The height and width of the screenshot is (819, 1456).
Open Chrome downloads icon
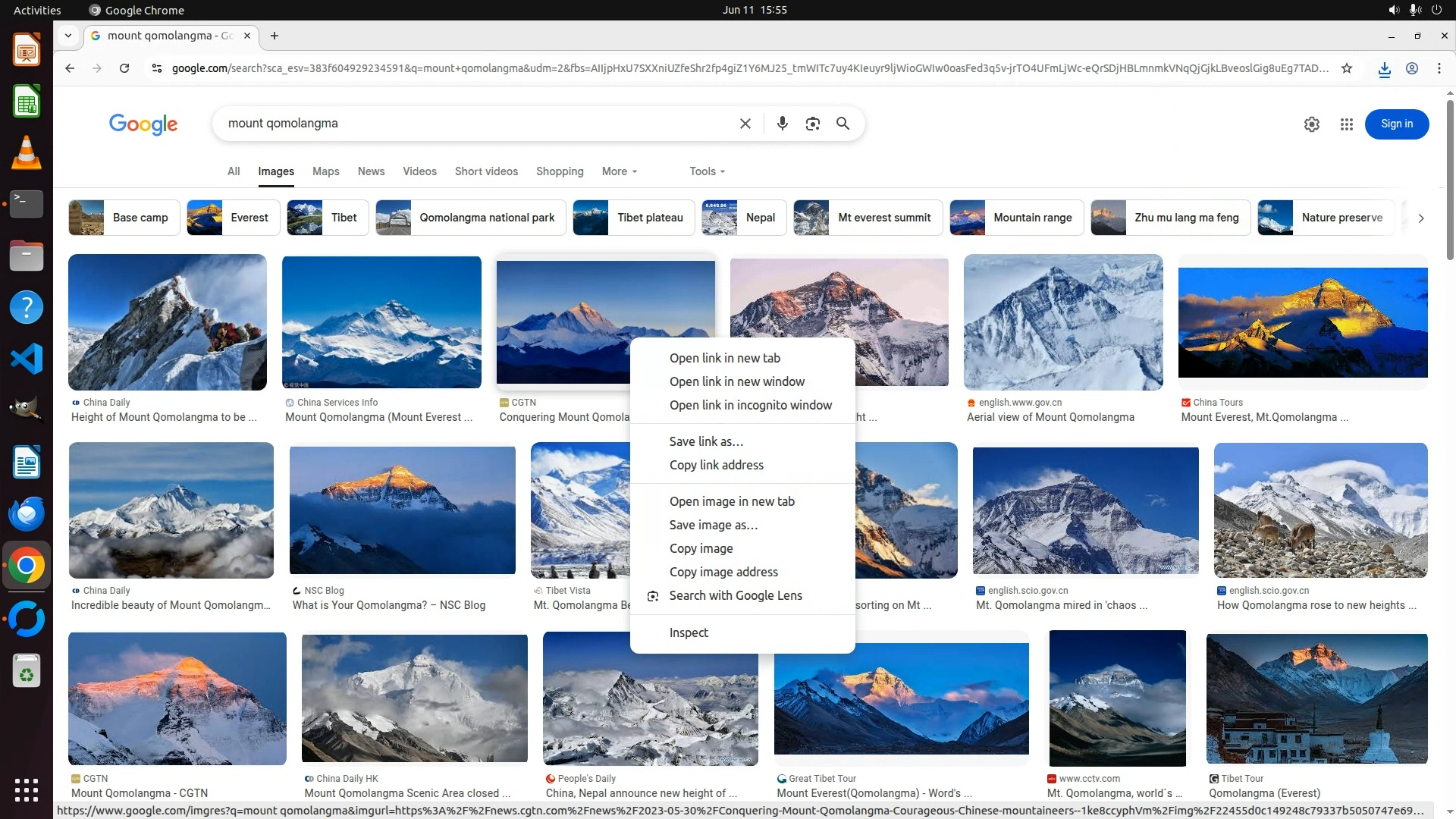click(x=1384, y=69)
